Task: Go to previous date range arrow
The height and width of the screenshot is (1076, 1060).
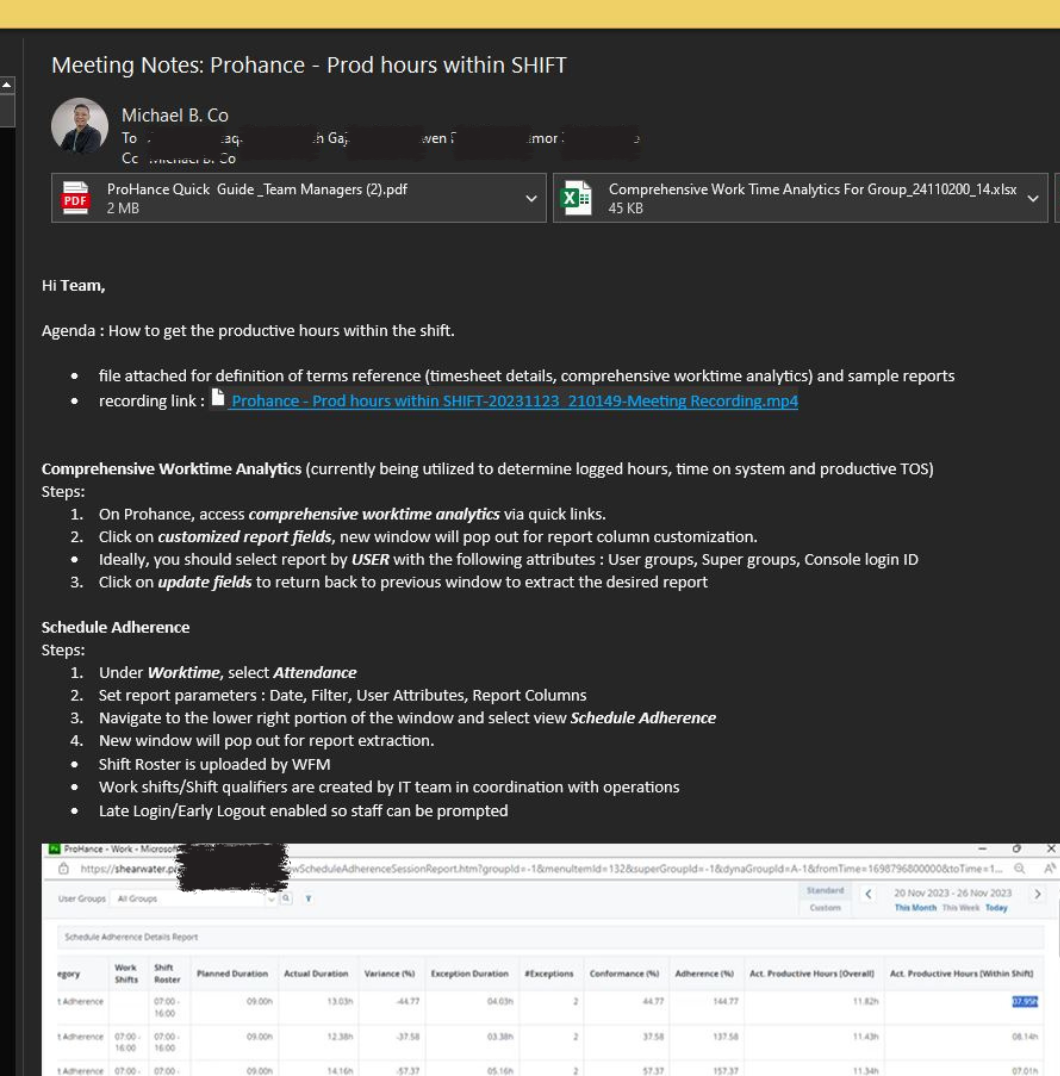Action: click(869, 894)
